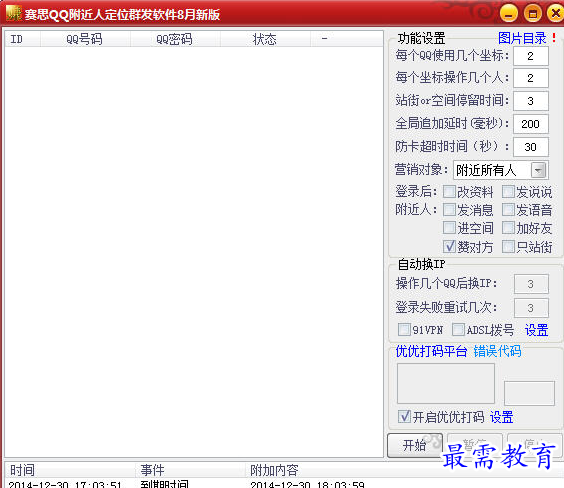Toggle the 91VPN checkbox
Viewport: 564px width, 488px height.
click(x=404, y=329)
